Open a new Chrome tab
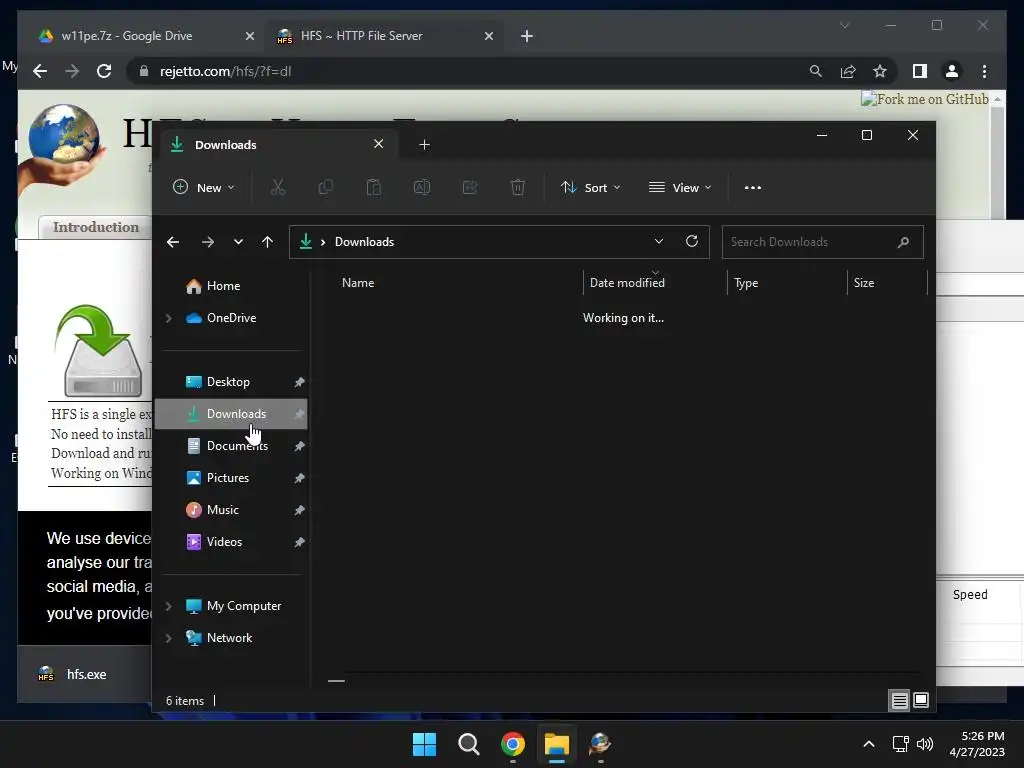This screenshot has height=768, width=1024. tap(527, 36)
